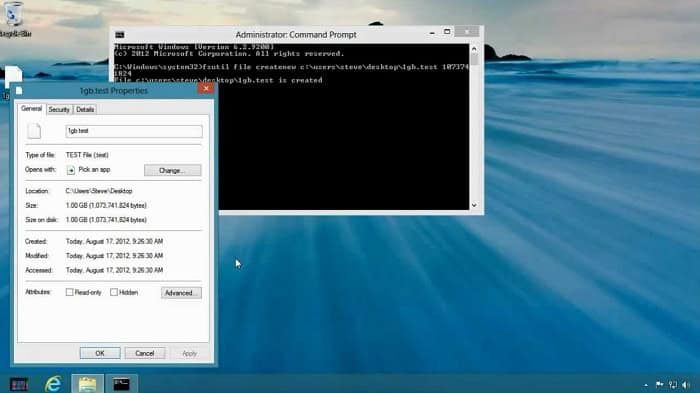The width and height of the screenshot is (700, 393).
Task: Click the file icon in Properties title bar
Action: coord(19,91)
